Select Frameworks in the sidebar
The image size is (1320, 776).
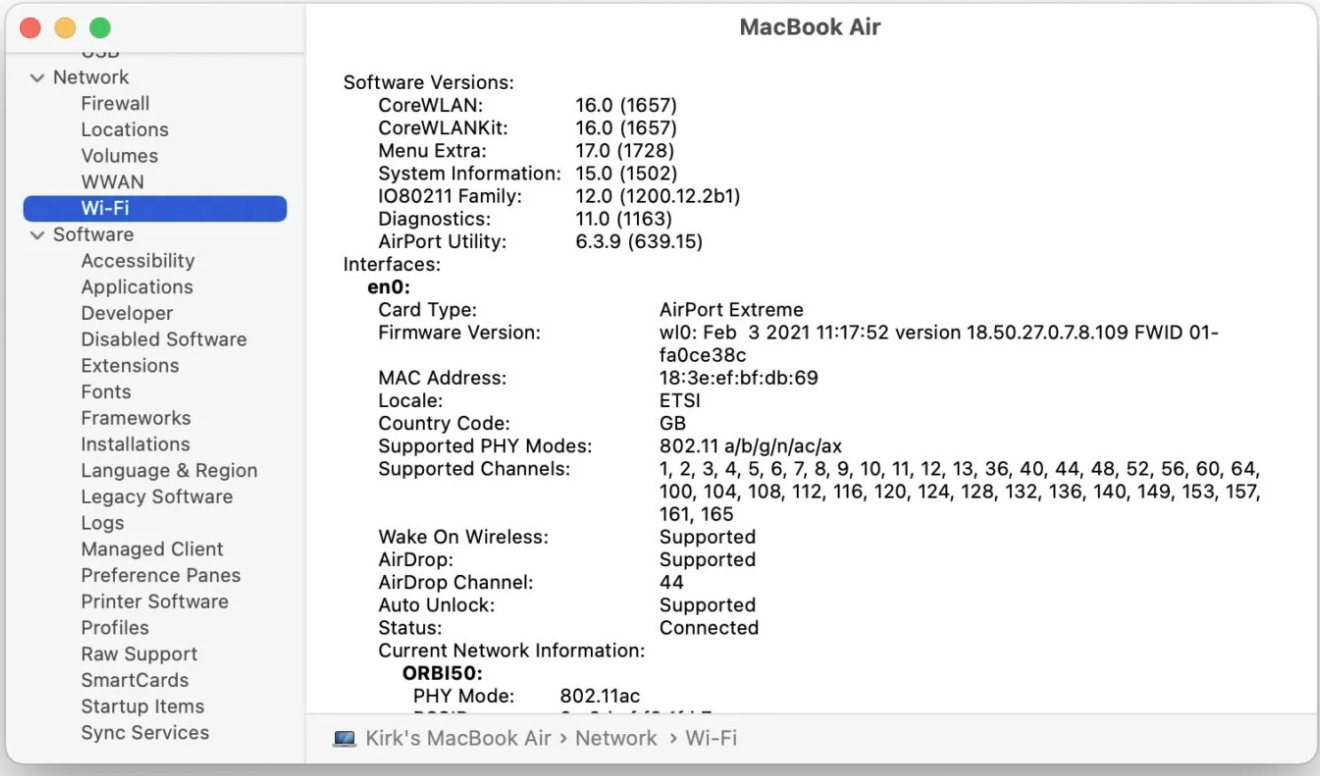click(136, 418)
